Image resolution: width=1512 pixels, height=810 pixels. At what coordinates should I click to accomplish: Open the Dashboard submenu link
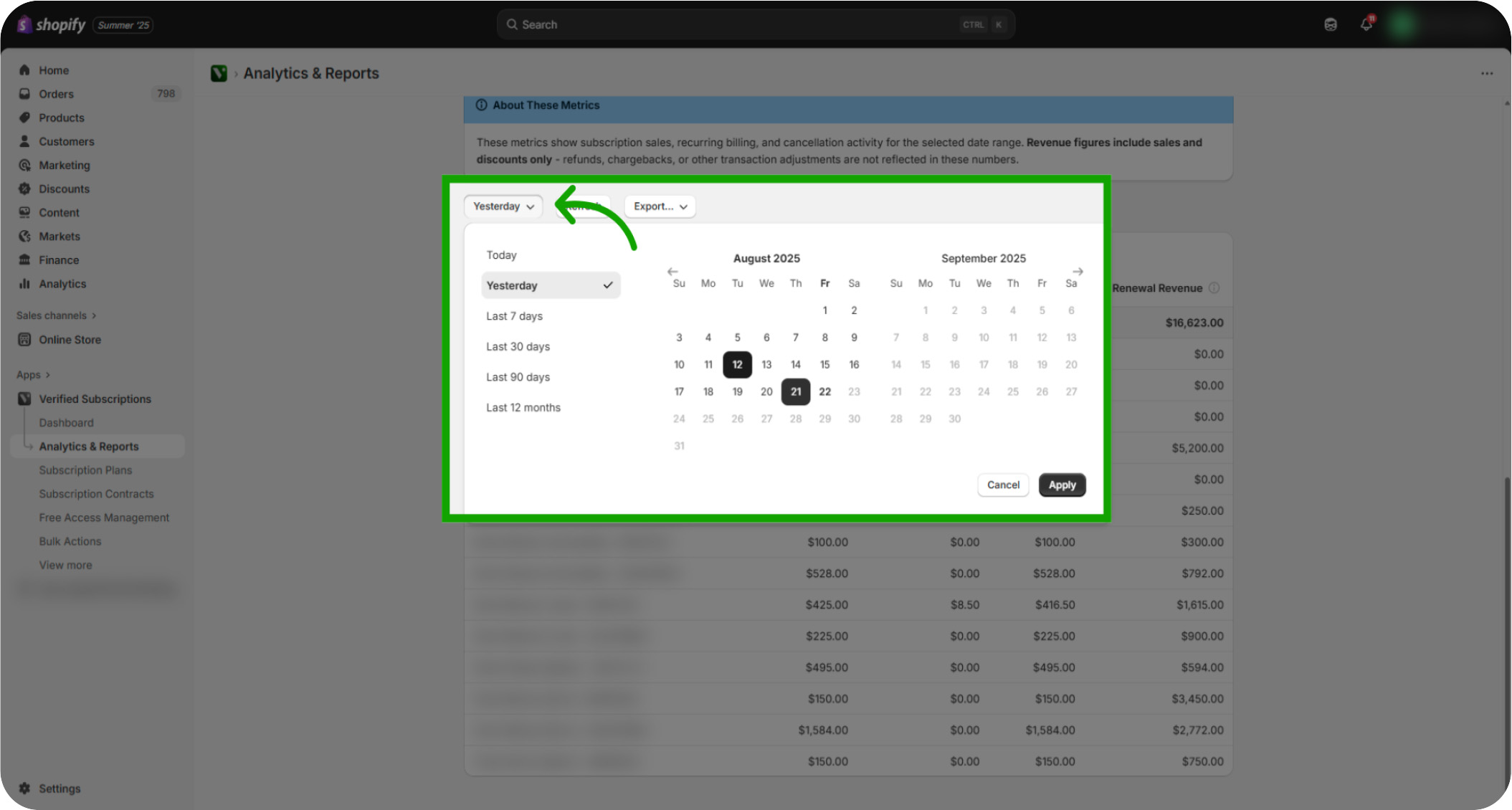(x=66, y=423)
